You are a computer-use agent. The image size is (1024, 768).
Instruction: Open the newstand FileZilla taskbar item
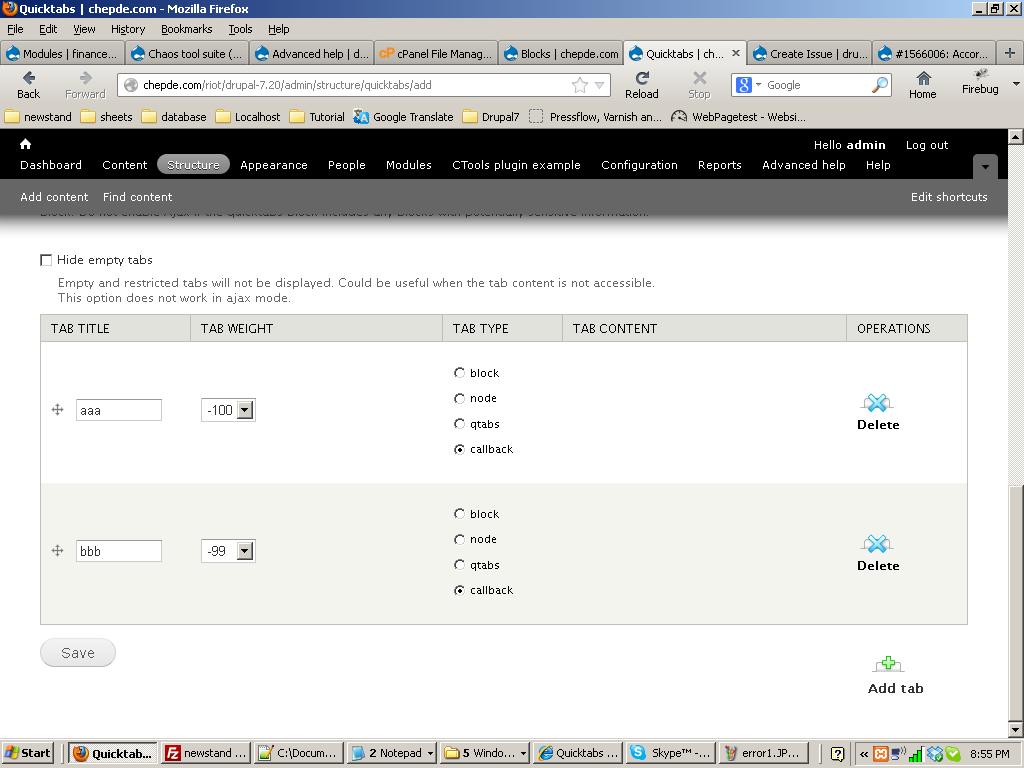pyautogui.click(x=205, y=753)
